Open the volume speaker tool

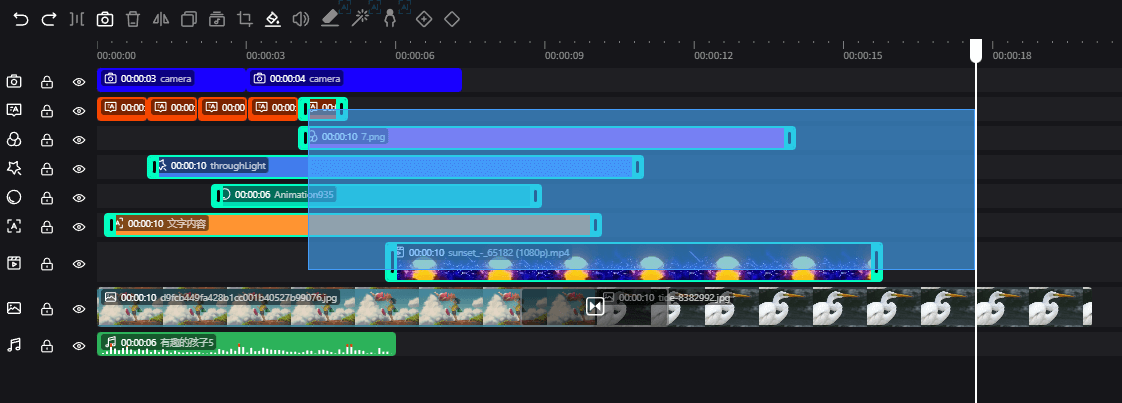point(300,19)
